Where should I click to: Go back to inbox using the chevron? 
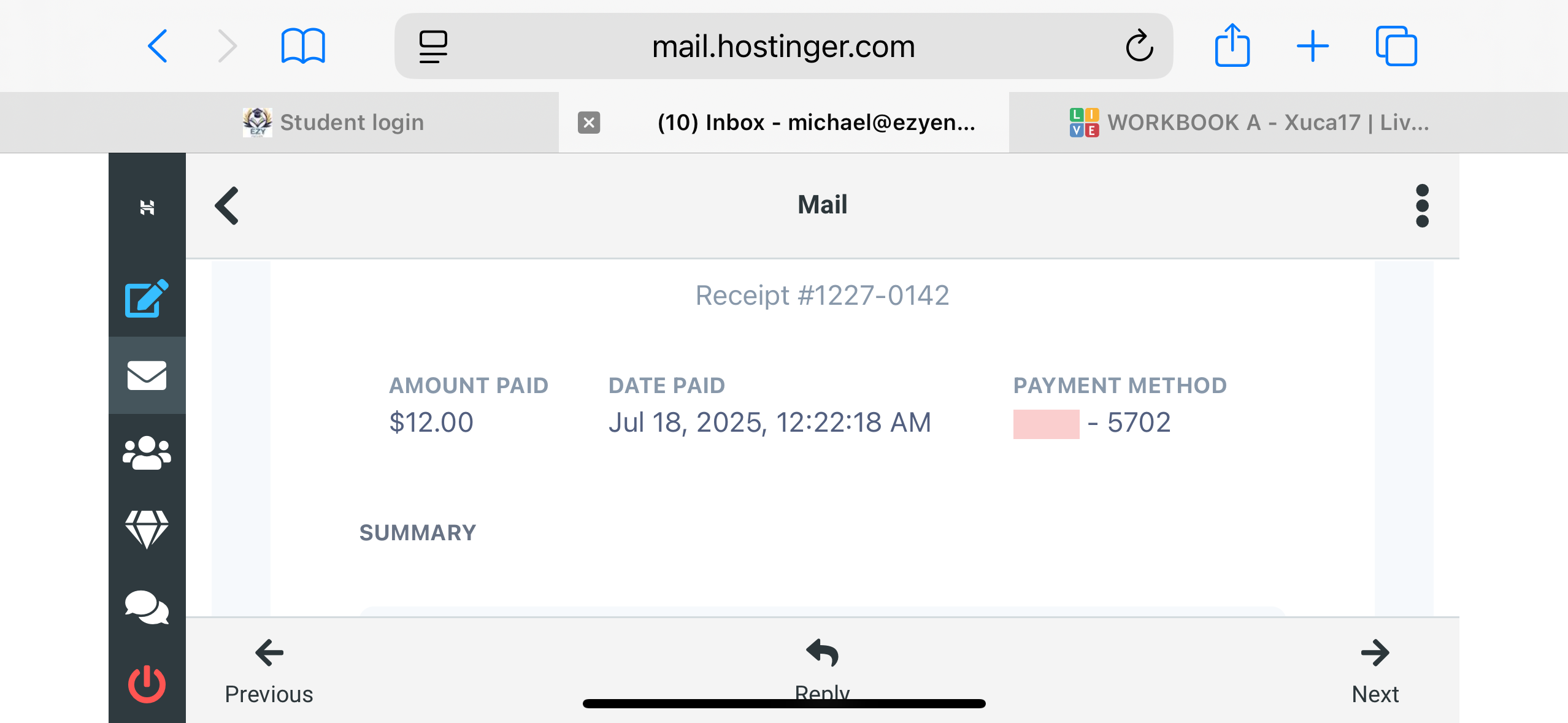227,205
